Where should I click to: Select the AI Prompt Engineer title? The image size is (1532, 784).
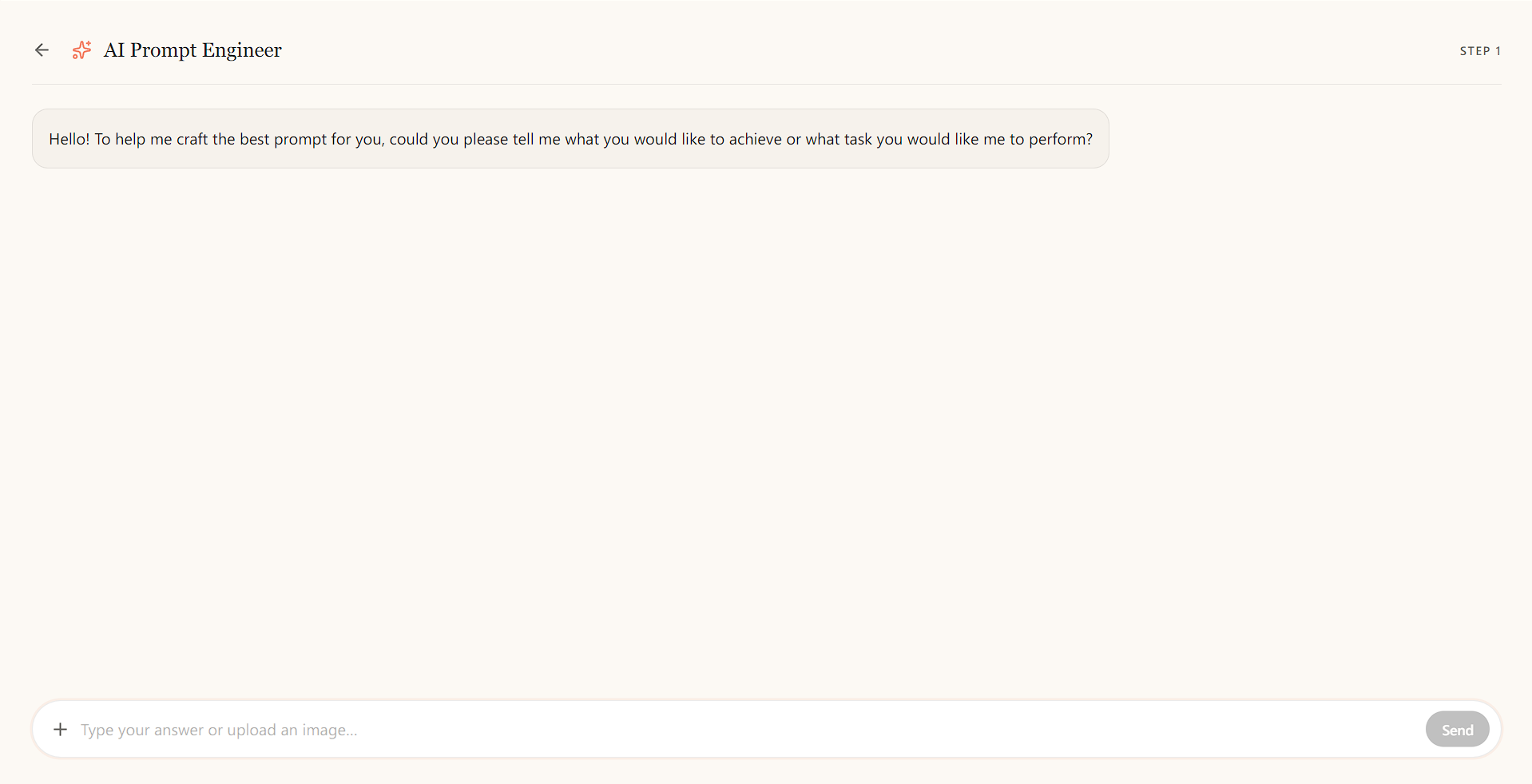(x=192, y=49)
